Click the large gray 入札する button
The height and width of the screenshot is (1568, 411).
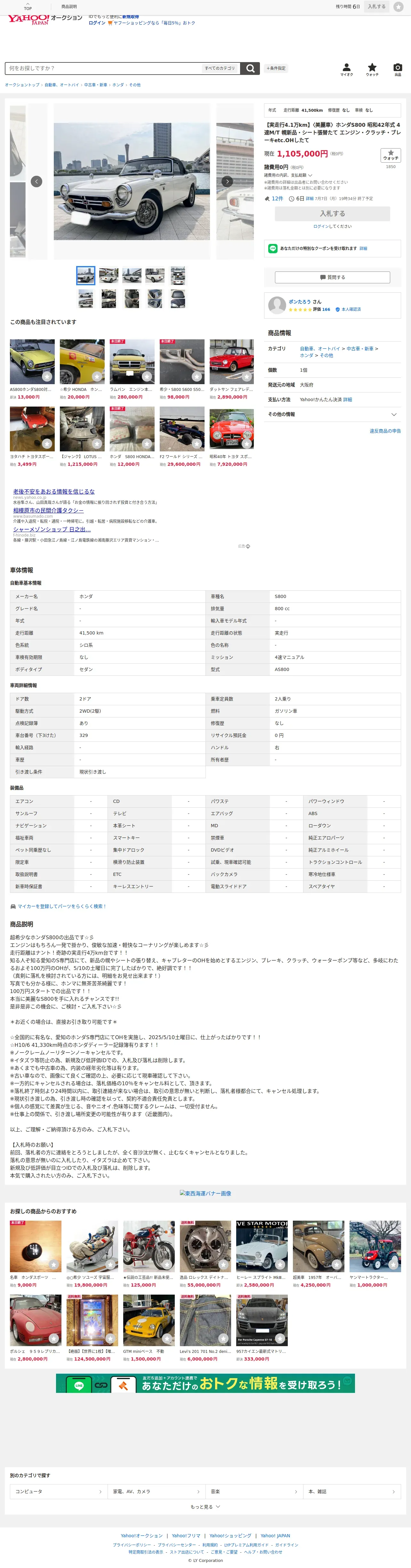[x=333, y=214]
